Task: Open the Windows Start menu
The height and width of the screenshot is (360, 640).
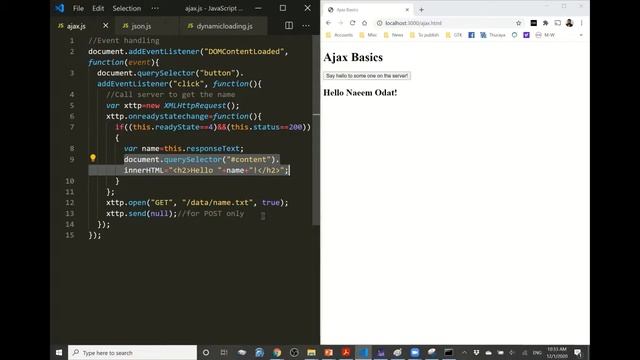Action: [x=59, y=353]
